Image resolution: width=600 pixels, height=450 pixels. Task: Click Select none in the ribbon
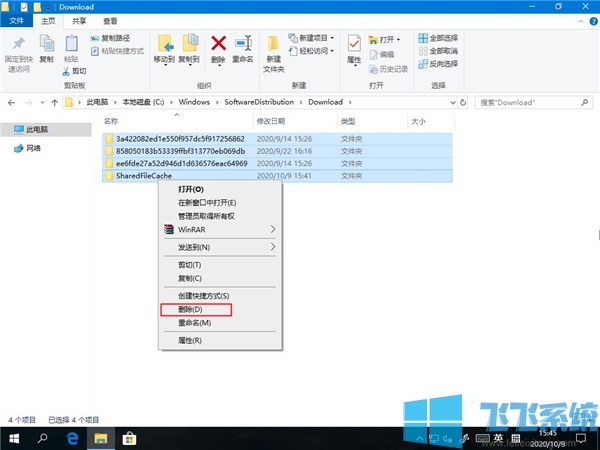click(x=438, y=51)
